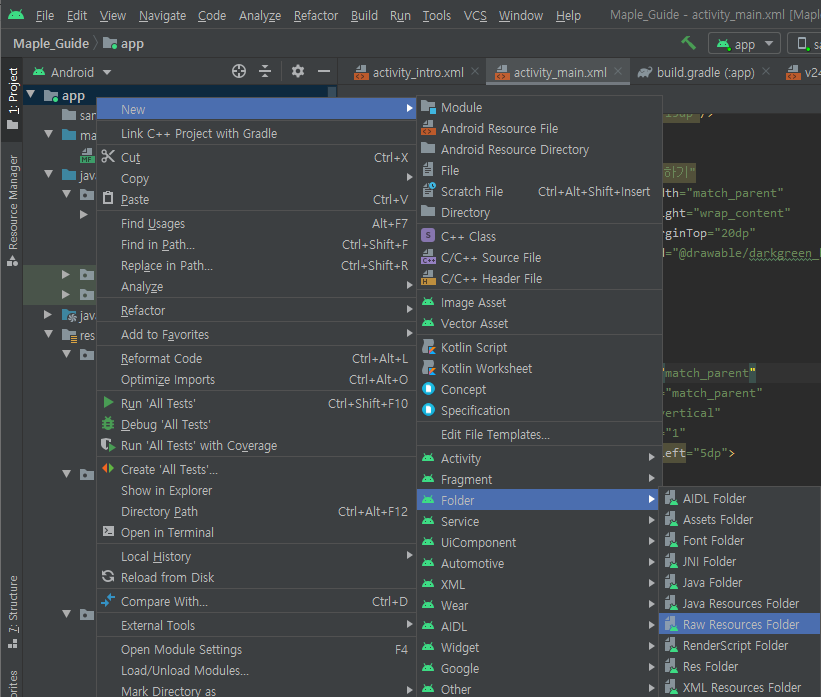821x697 pixels.
Task: Open the VCS menu
Action: tap(475, 16)
